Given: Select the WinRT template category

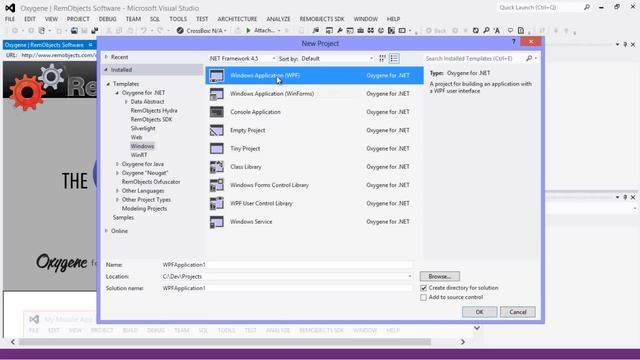Looking at the screenshot, I should click(x=139, y=155).
